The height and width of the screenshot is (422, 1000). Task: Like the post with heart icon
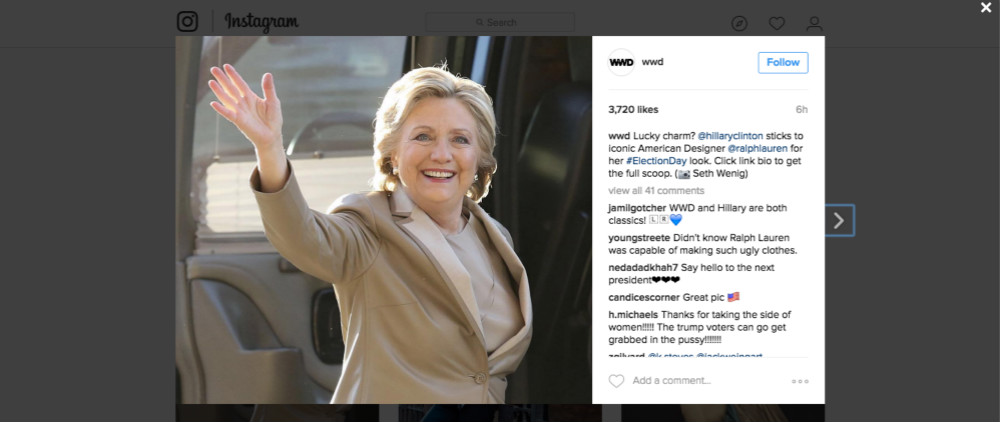(616, 381)
